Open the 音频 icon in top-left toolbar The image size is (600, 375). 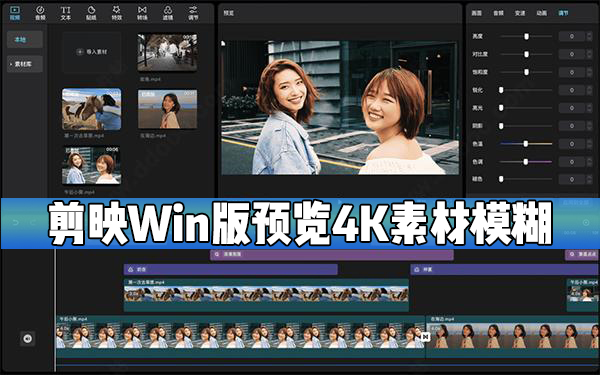(40, 13)
